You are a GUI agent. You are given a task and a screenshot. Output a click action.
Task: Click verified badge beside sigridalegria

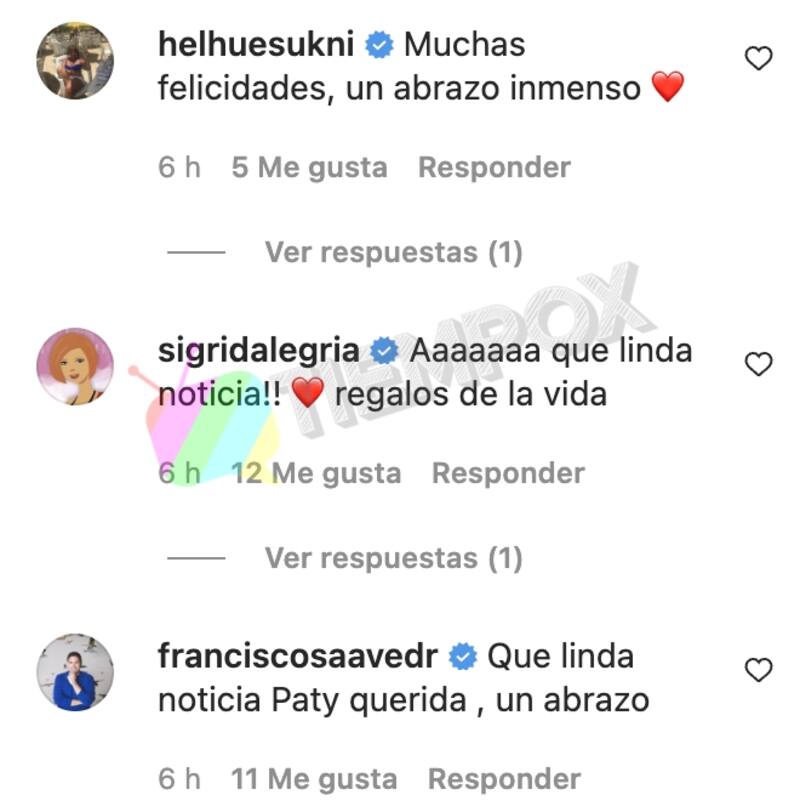[384, 351]
